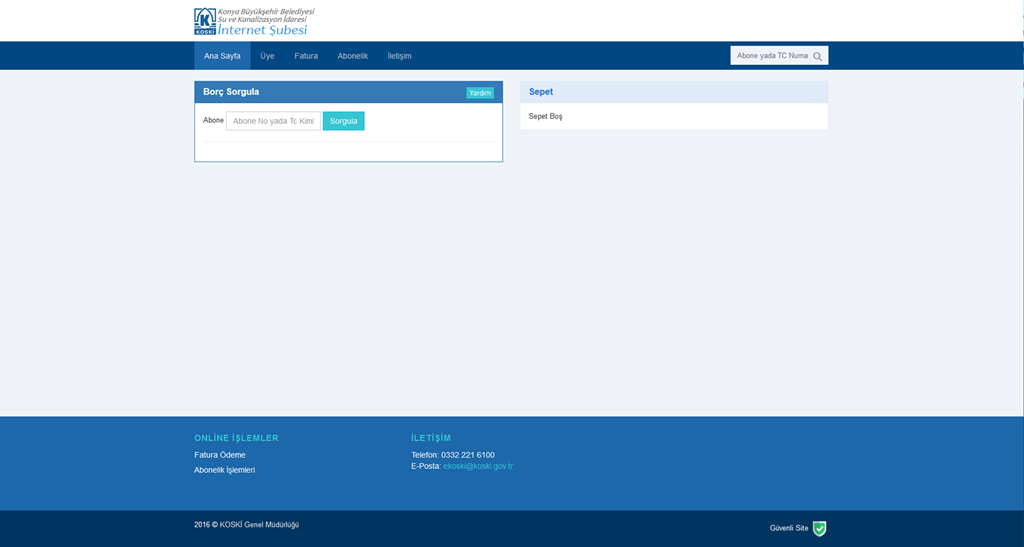Open the İletişim menu item
Viewport: 1024px width, 547px height.
pos(399,56)
